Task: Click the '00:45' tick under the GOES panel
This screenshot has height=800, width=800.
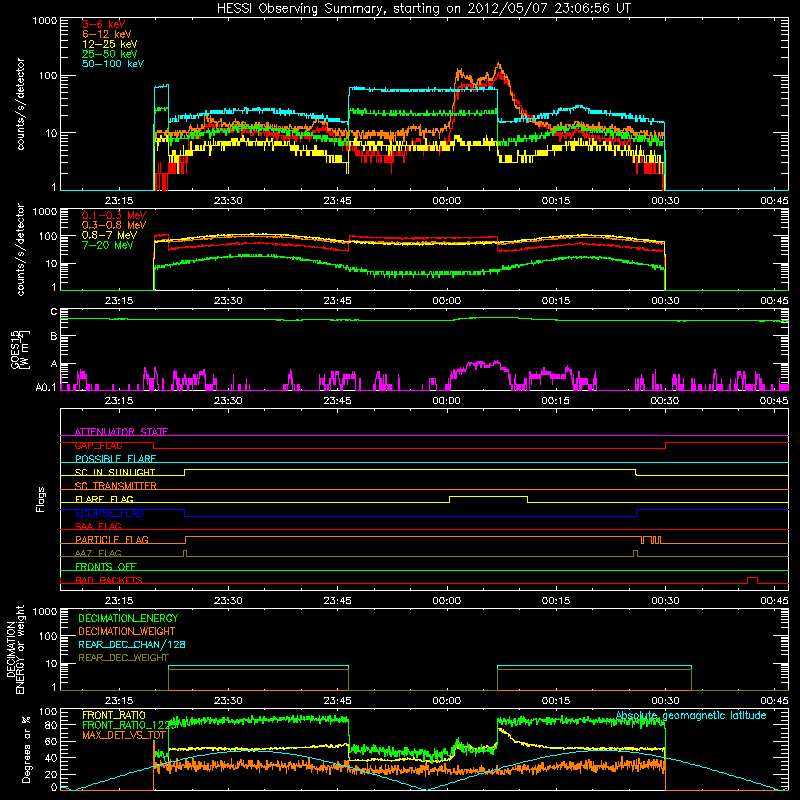Action: pyautogui.click(x=774, y=401)
